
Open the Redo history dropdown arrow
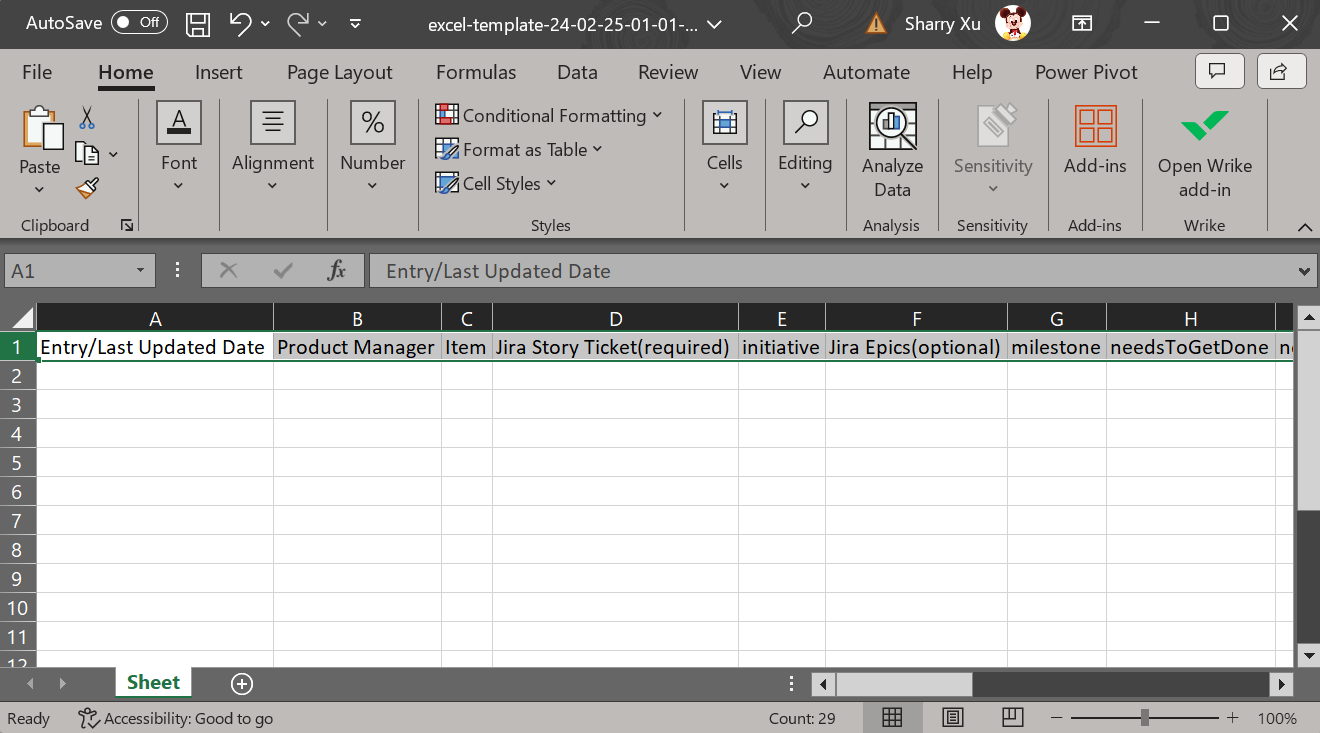coord(323,23)
